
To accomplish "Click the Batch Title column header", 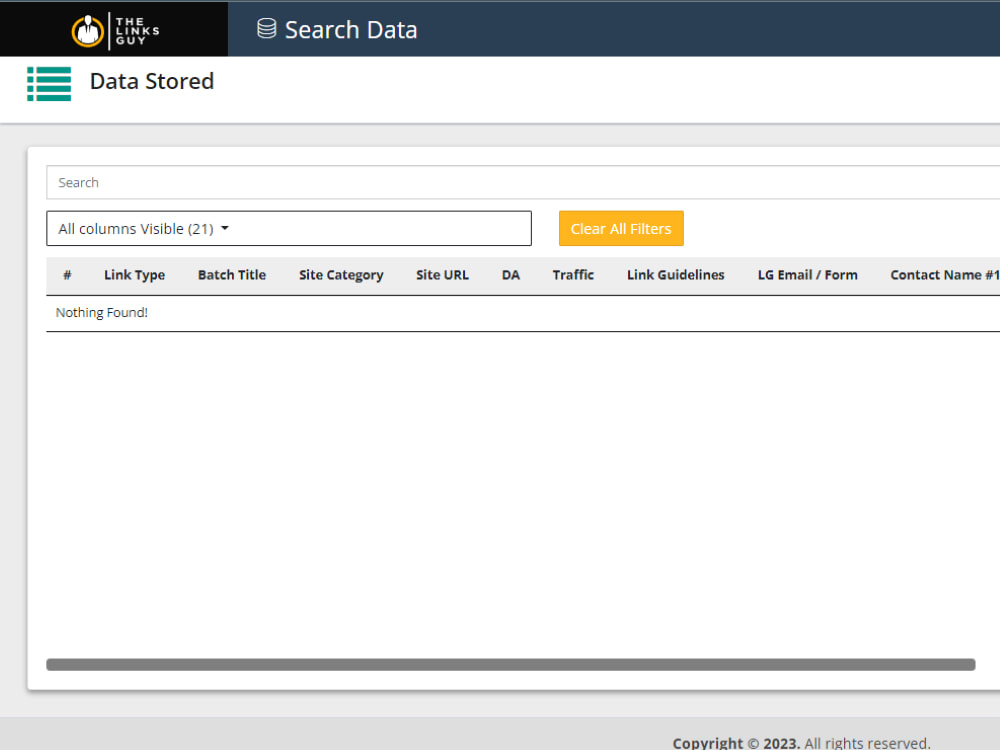I will (x=231, y=275).
